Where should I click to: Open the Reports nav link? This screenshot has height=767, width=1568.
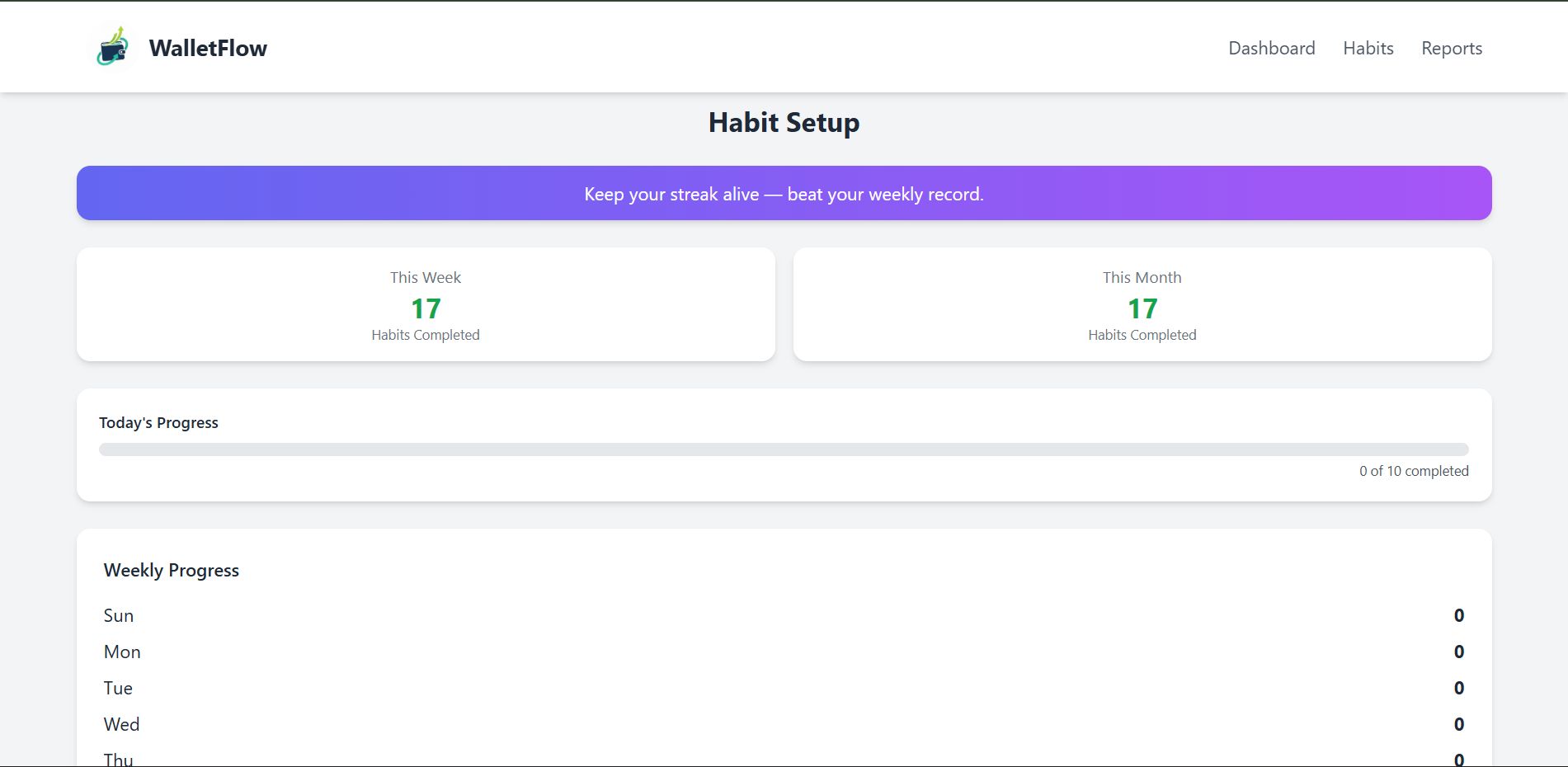1451,48
